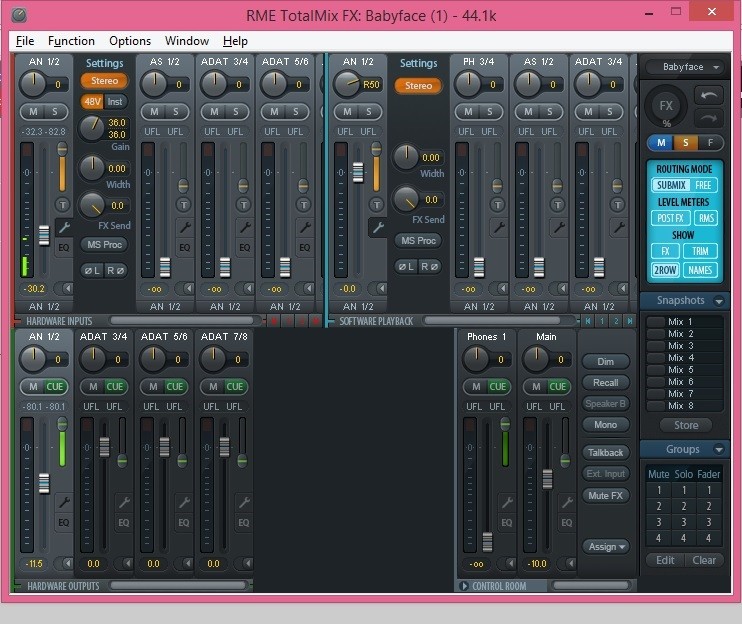Select Mute group 2 in Groups
The width and height of the screenshot is (742, 624).
[658, 506]
